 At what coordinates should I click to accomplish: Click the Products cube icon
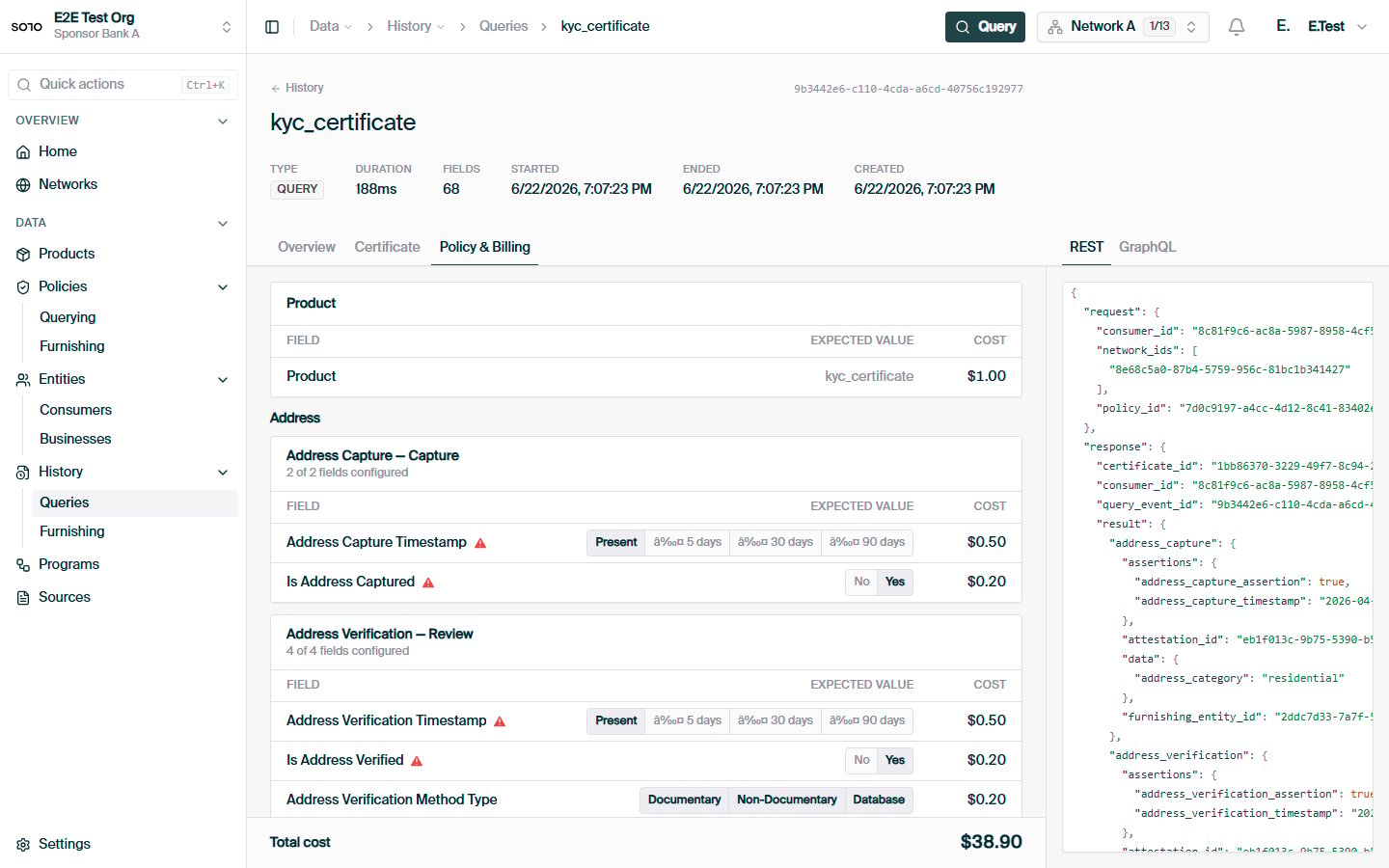point(23,255)
